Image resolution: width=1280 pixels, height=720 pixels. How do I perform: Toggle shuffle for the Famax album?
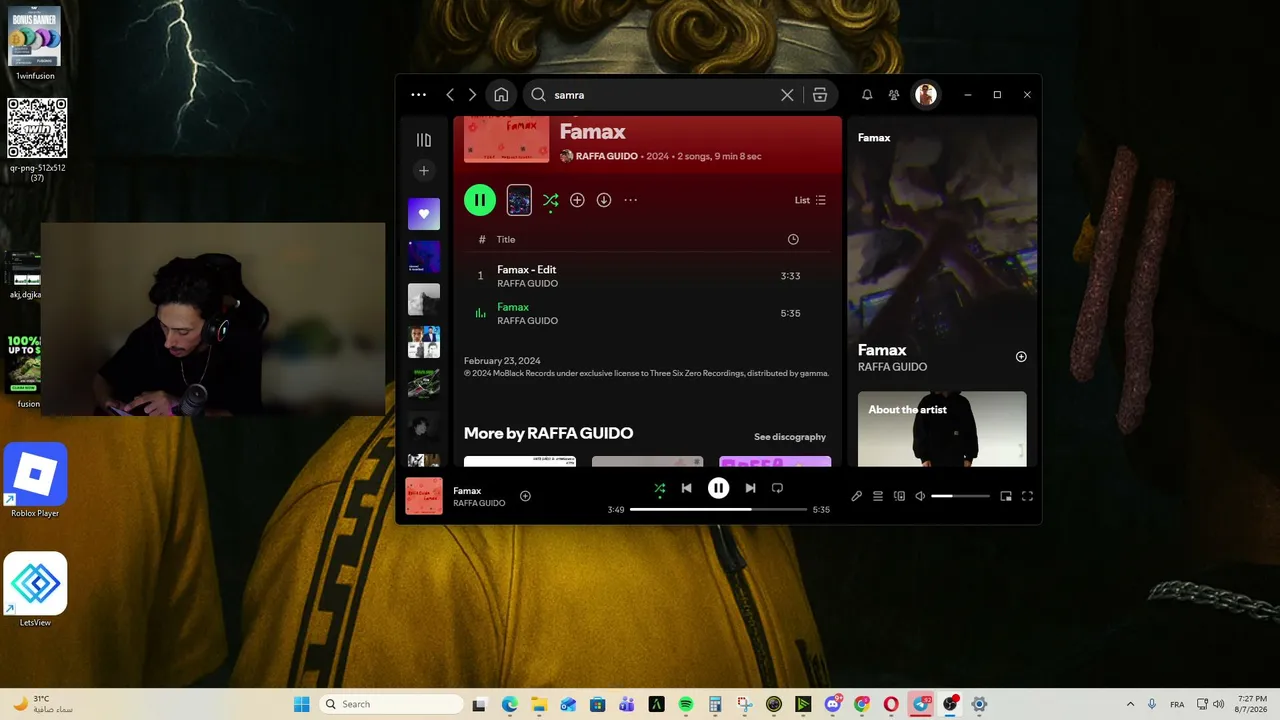point(550,200)
